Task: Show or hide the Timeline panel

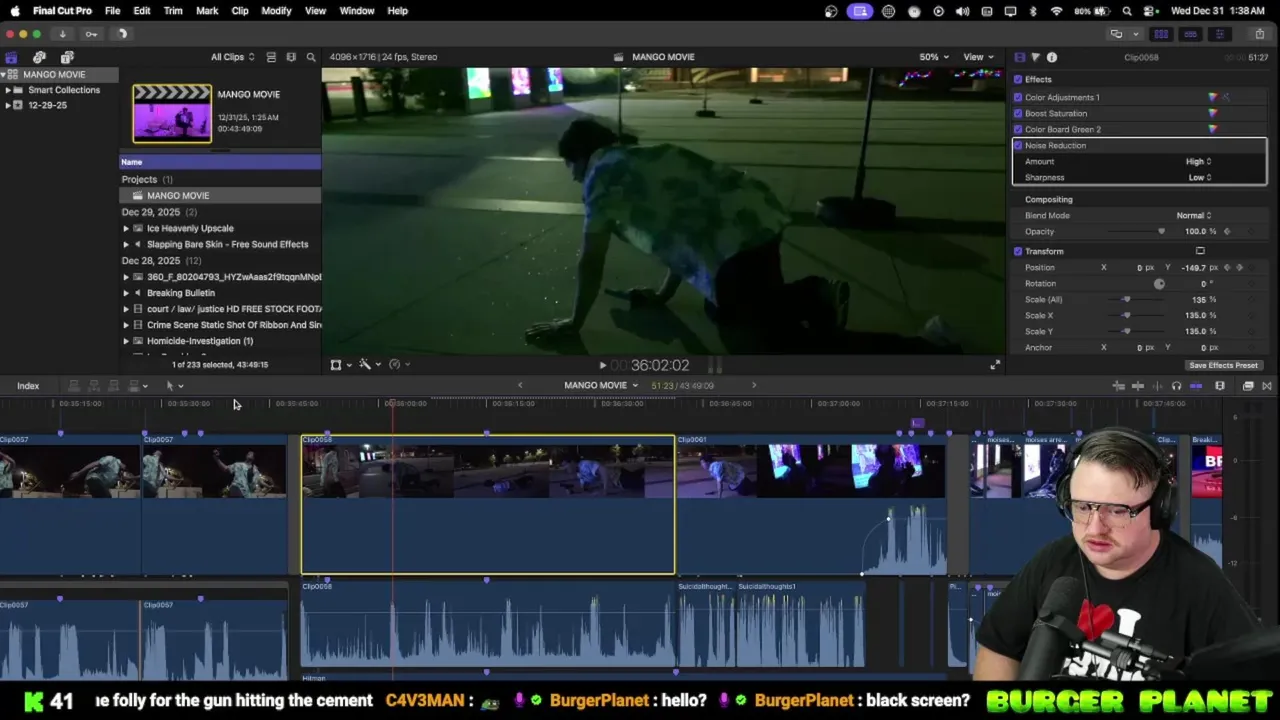Action: [x=1191, y=34]
